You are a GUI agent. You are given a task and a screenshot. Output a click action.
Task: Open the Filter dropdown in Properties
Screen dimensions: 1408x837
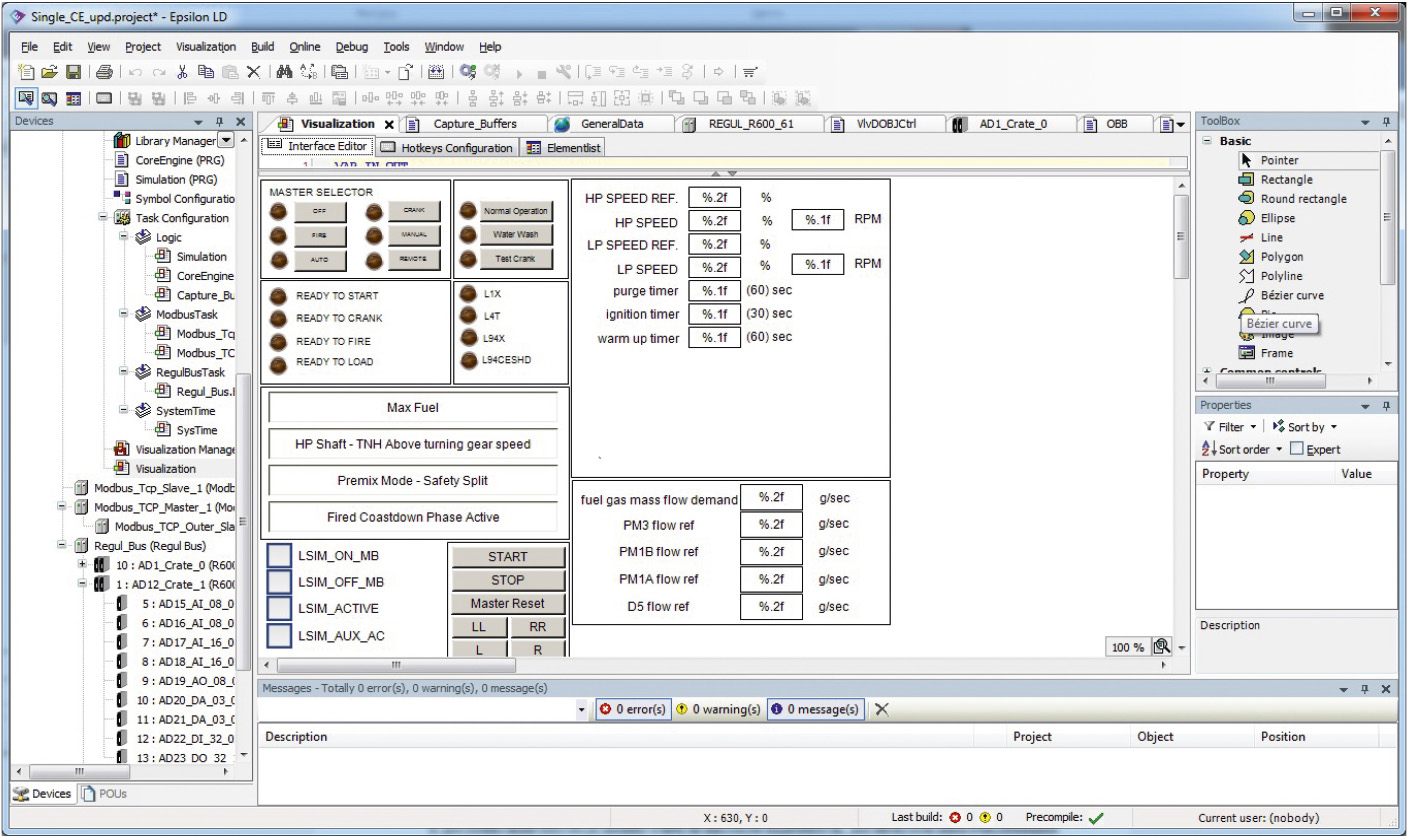(1230, 427)
